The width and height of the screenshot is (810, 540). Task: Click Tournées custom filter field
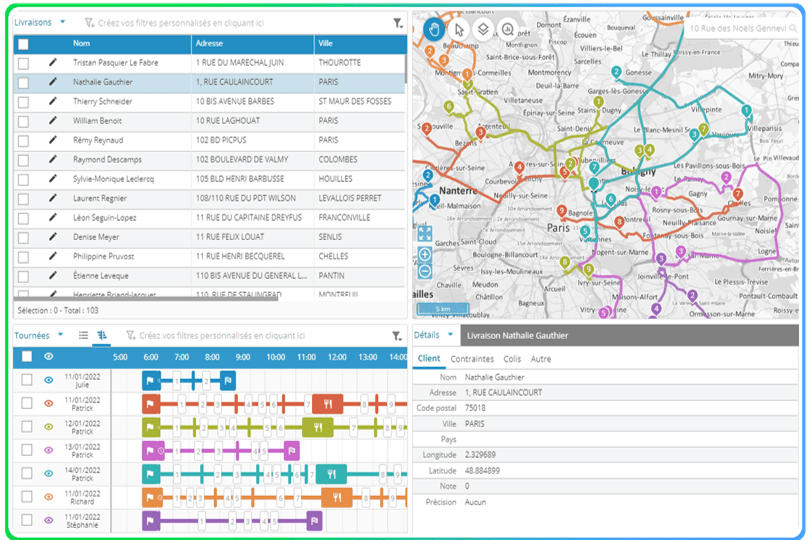click(x=222, y=336)
